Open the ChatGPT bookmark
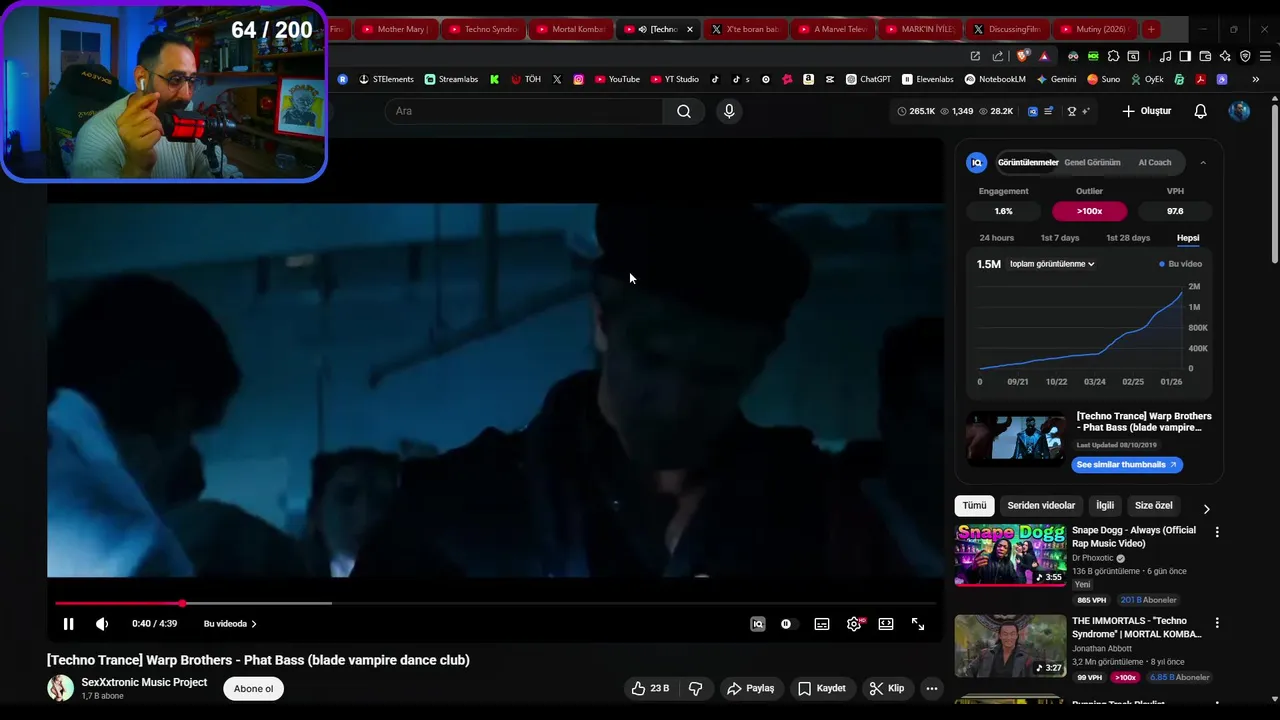Screen dimensions: 1280x720 tap(868, 79)
